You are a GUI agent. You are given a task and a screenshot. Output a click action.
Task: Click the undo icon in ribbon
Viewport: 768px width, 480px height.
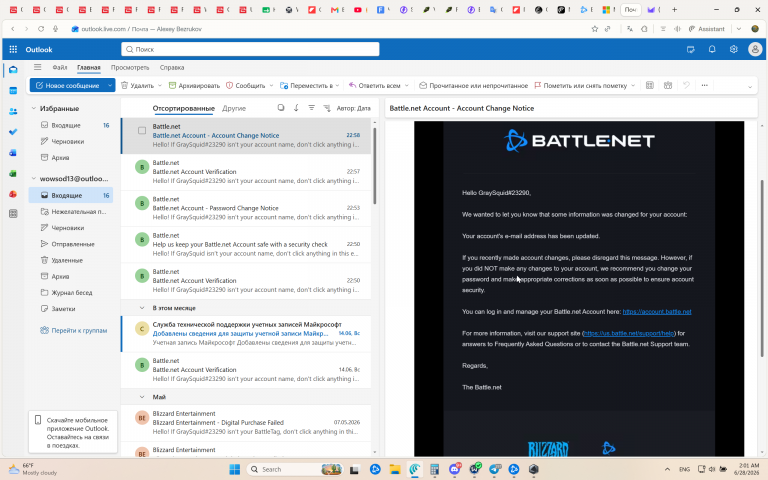tap(686, 85)
